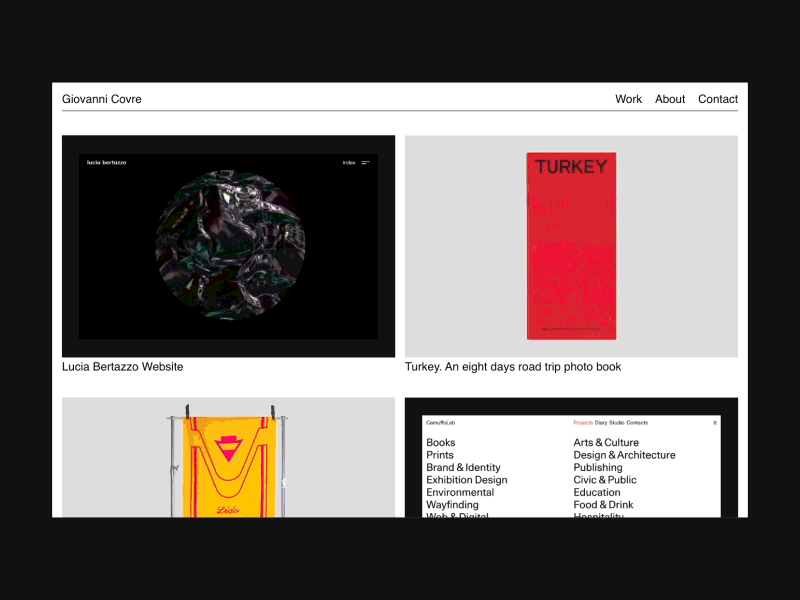The height and width of the screenshot is (600, 800).
Task: Select Environmental in the CamuffoLab preview
Action: [460, 492]
